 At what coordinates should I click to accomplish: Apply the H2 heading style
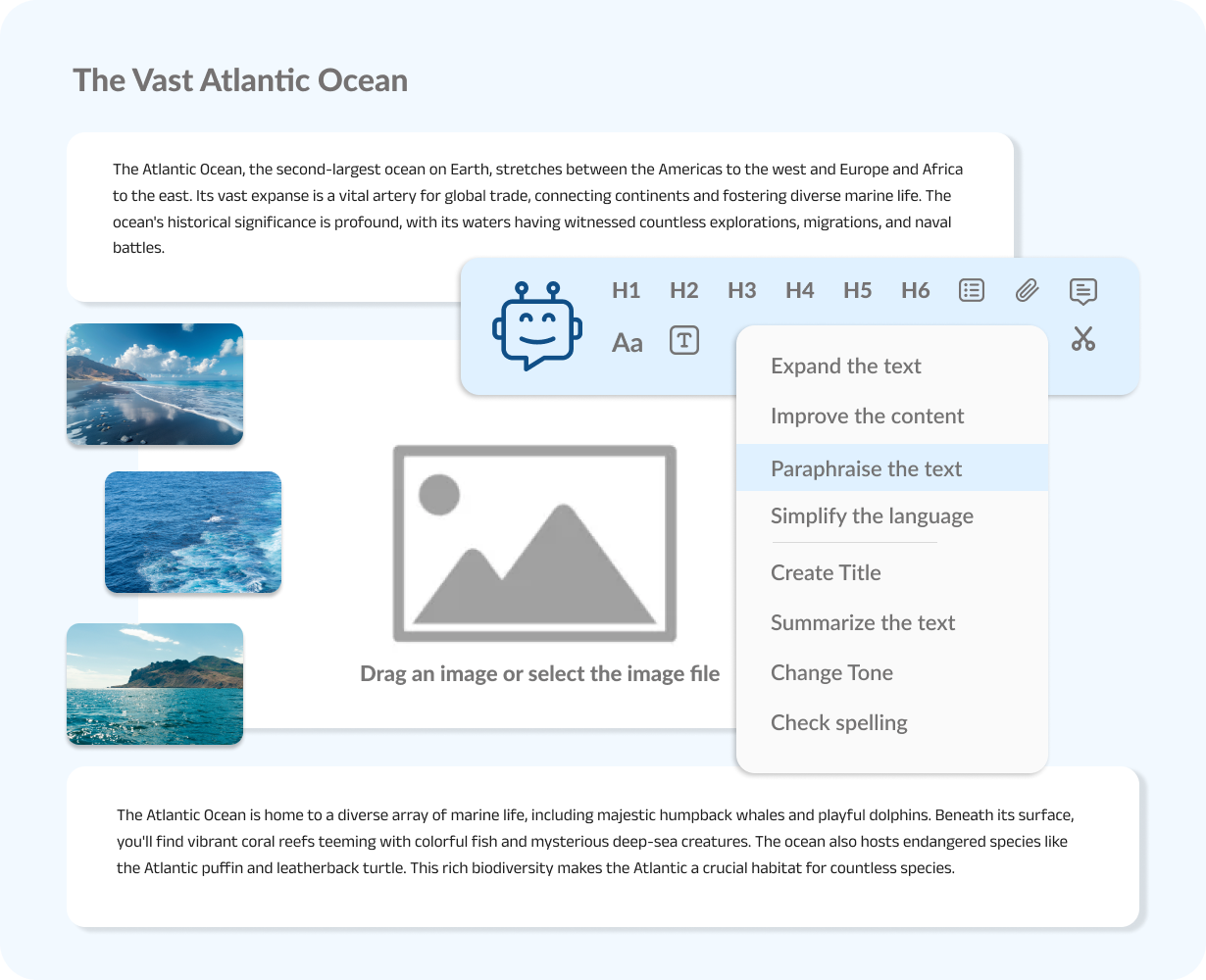(683, 290)
